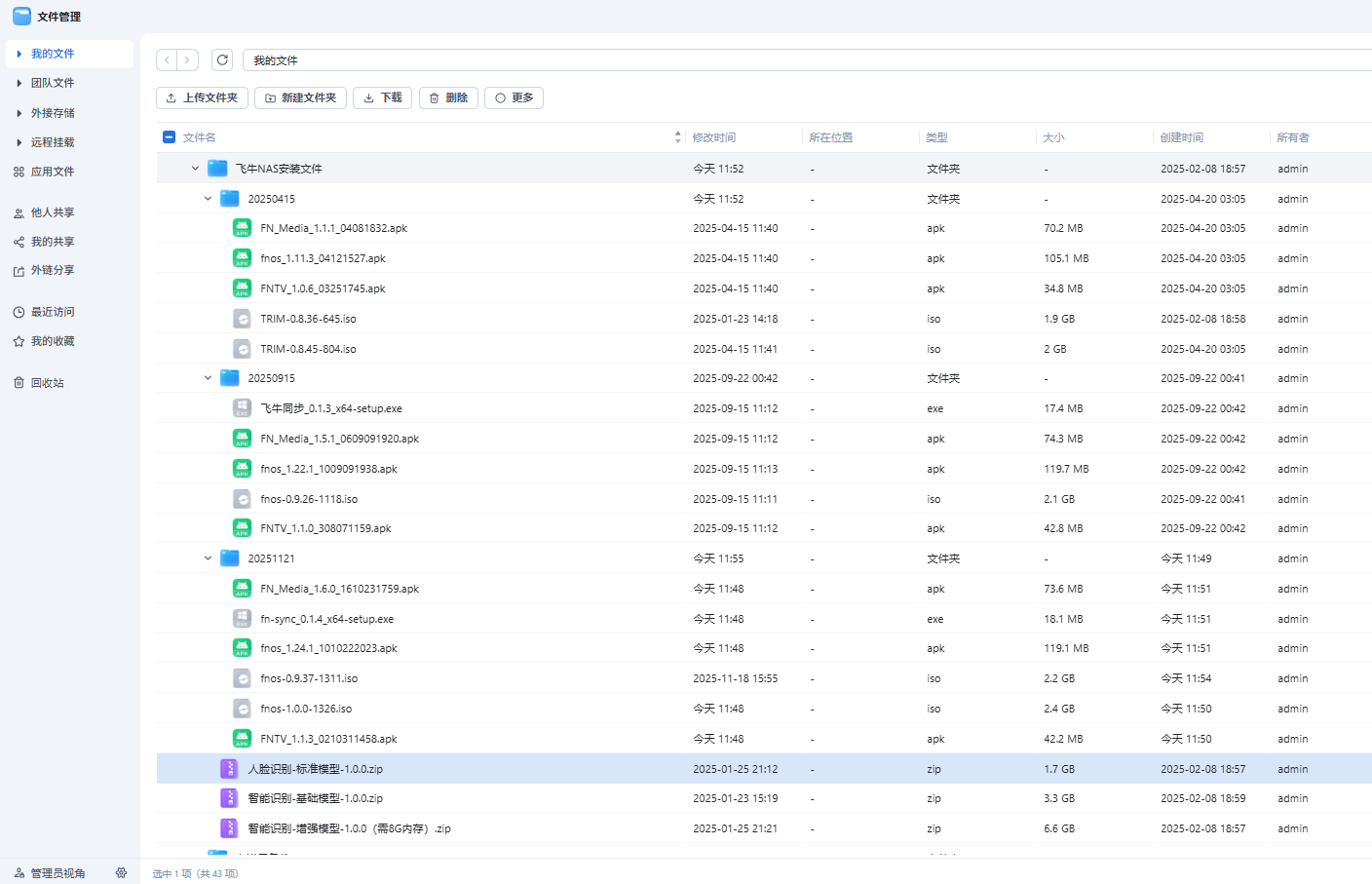Collapse the 飞牛NAS安装文件 folder
Image resolution: width=1372 pixels, height=884 pixels.
pos(195,169)
